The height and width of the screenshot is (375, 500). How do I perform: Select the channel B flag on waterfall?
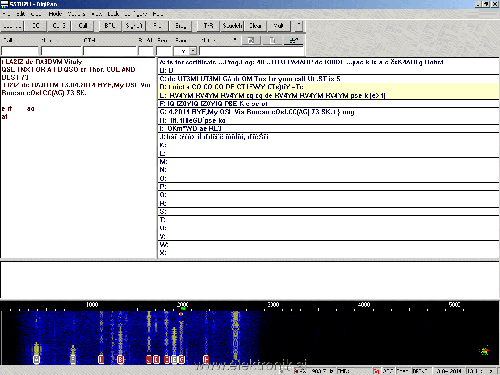click(120, 359)
